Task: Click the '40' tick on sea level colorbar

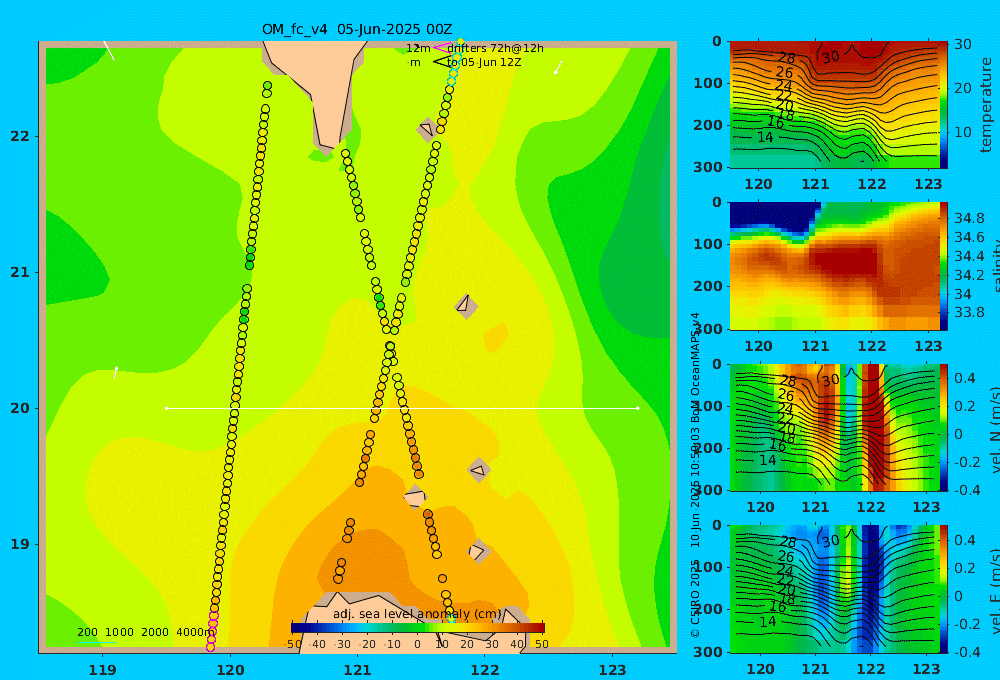Action: tap(517, 644)
